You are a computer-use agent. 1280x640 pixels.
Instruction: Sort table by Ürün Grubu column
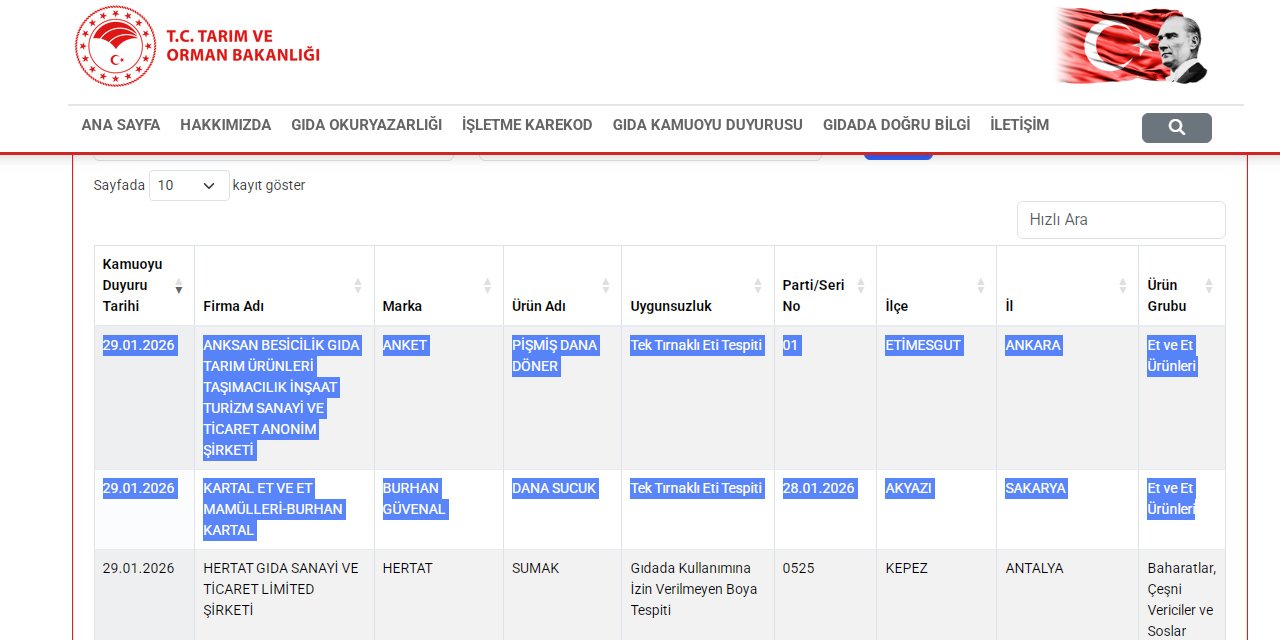1208,286
